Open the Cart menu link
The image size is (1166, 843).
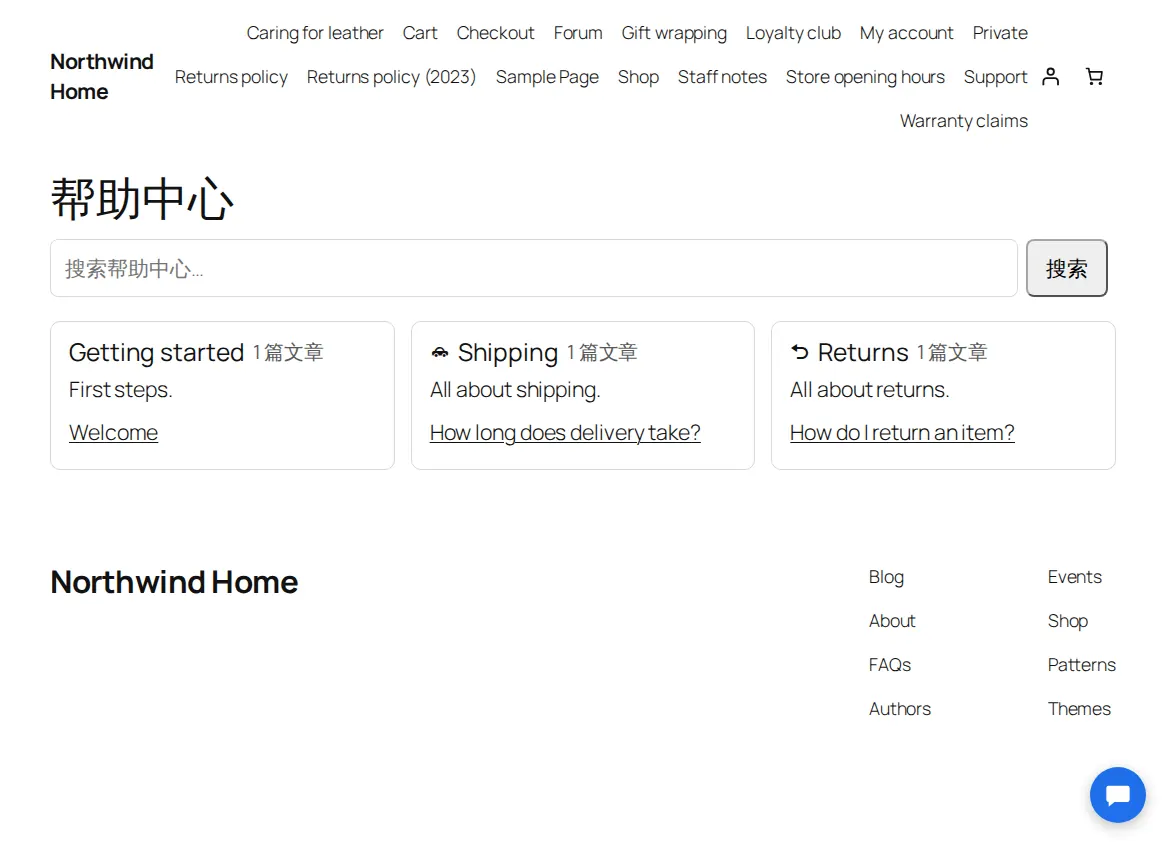pos(420,33)
